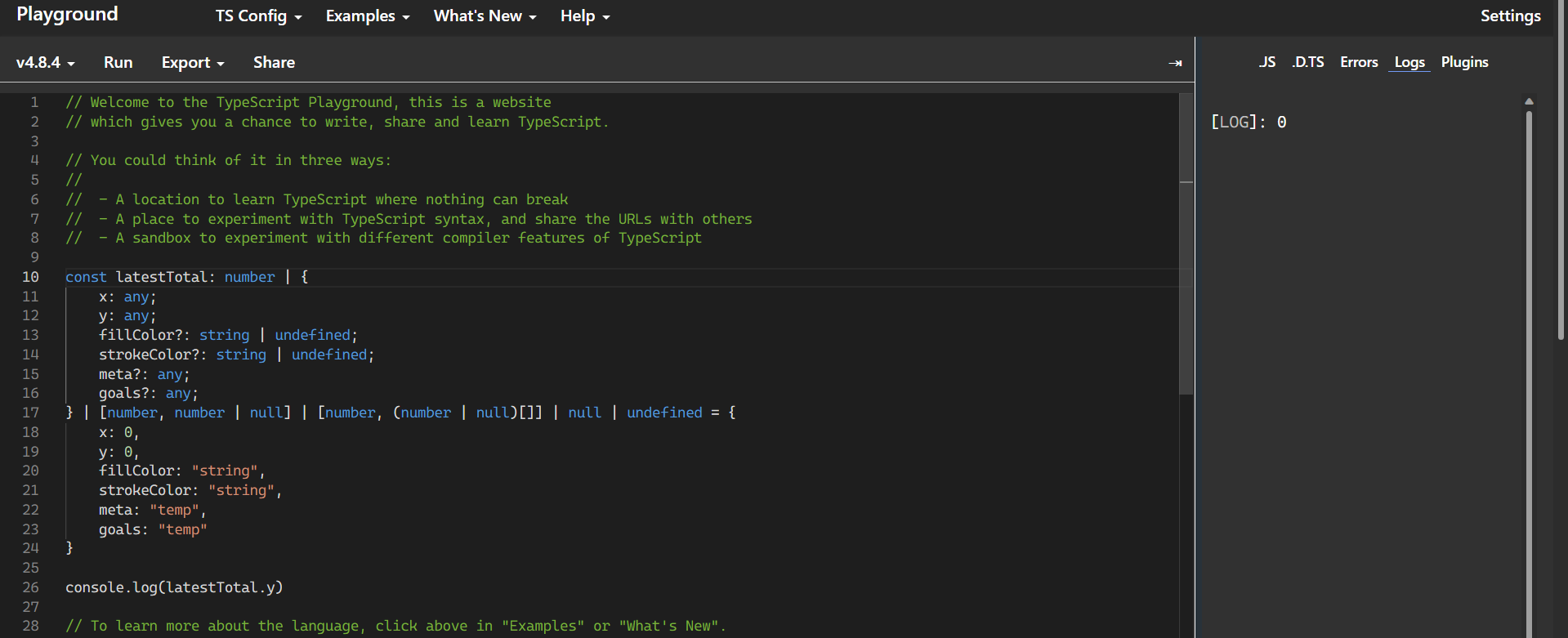The width and height of the screenshot is (1568, 638).
Task: Click the 'strokeColor?: string | undefined' line
Action: (x=236, y=355)
